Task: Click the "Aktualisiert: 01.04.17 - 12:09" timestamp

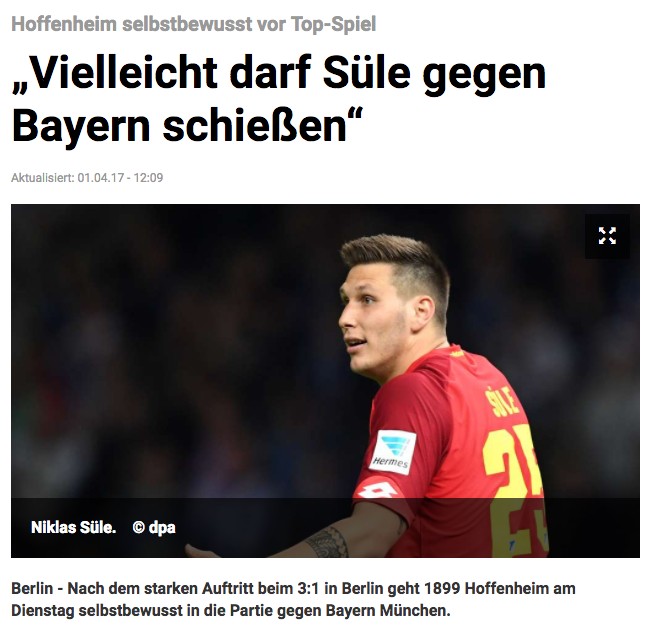Action: [x=87, y=178]
